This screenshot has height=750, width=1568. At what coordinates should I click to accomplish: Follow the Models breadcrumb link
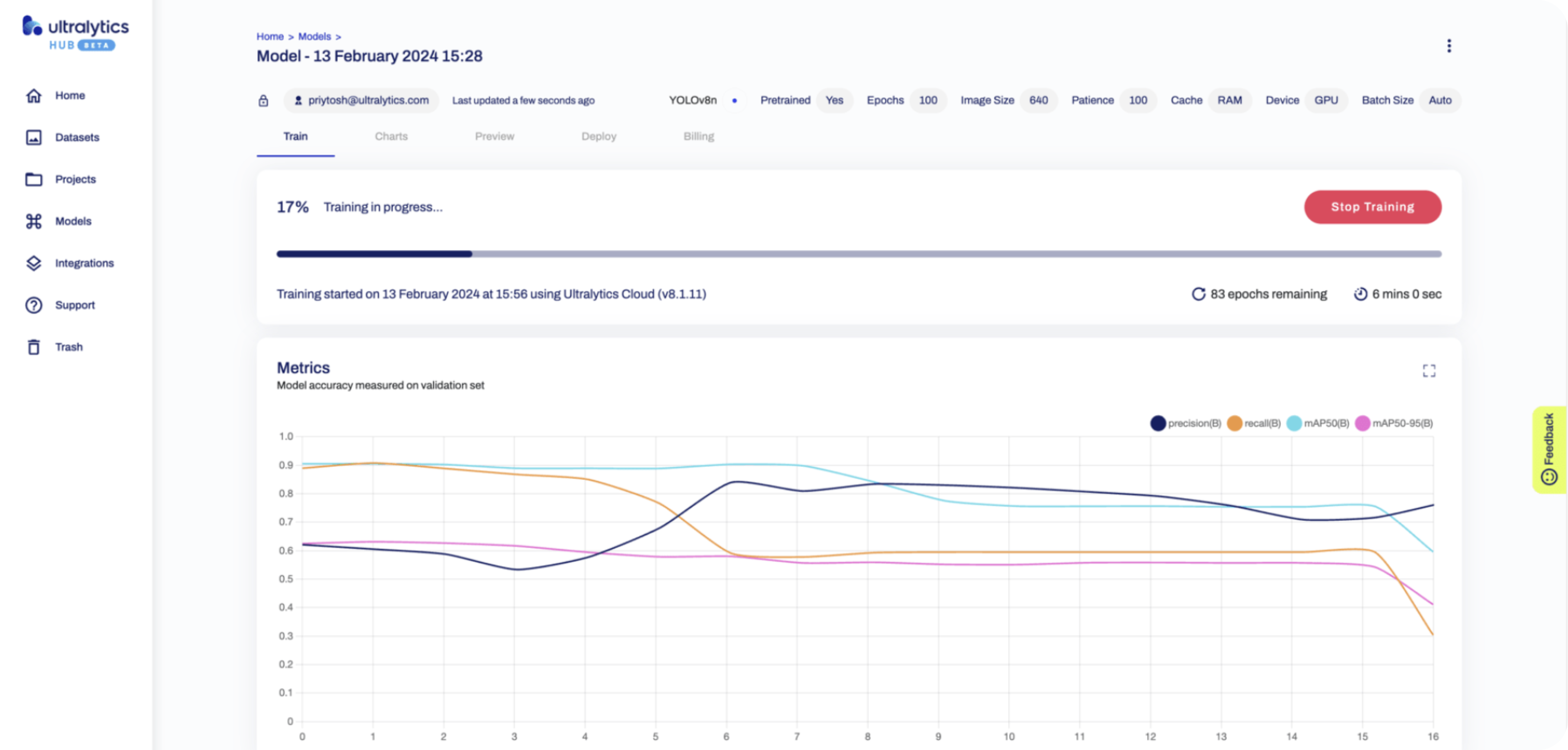[x=315, y=36]
